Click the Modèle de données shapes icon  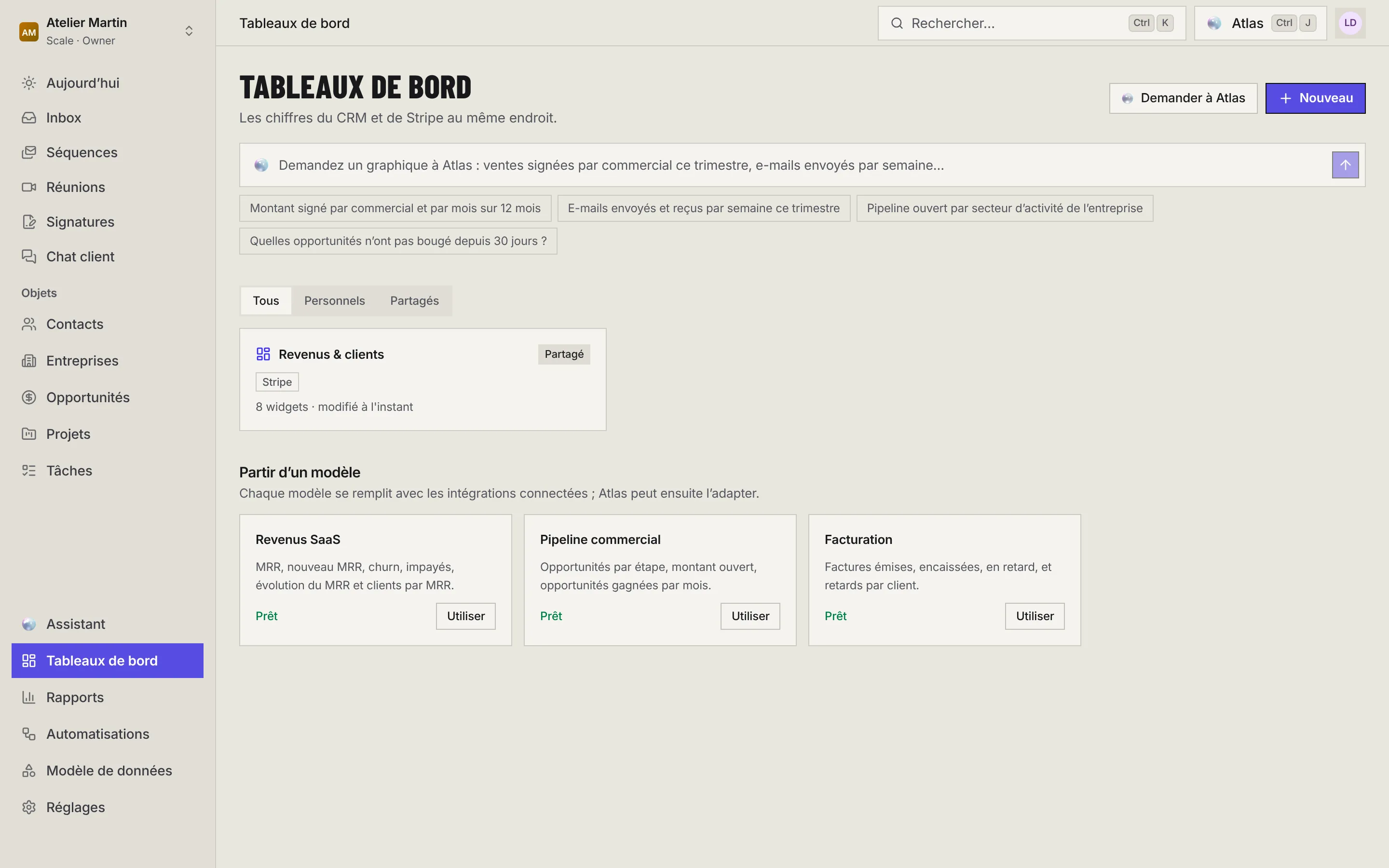pyautogui.click(x=29, y=771)
